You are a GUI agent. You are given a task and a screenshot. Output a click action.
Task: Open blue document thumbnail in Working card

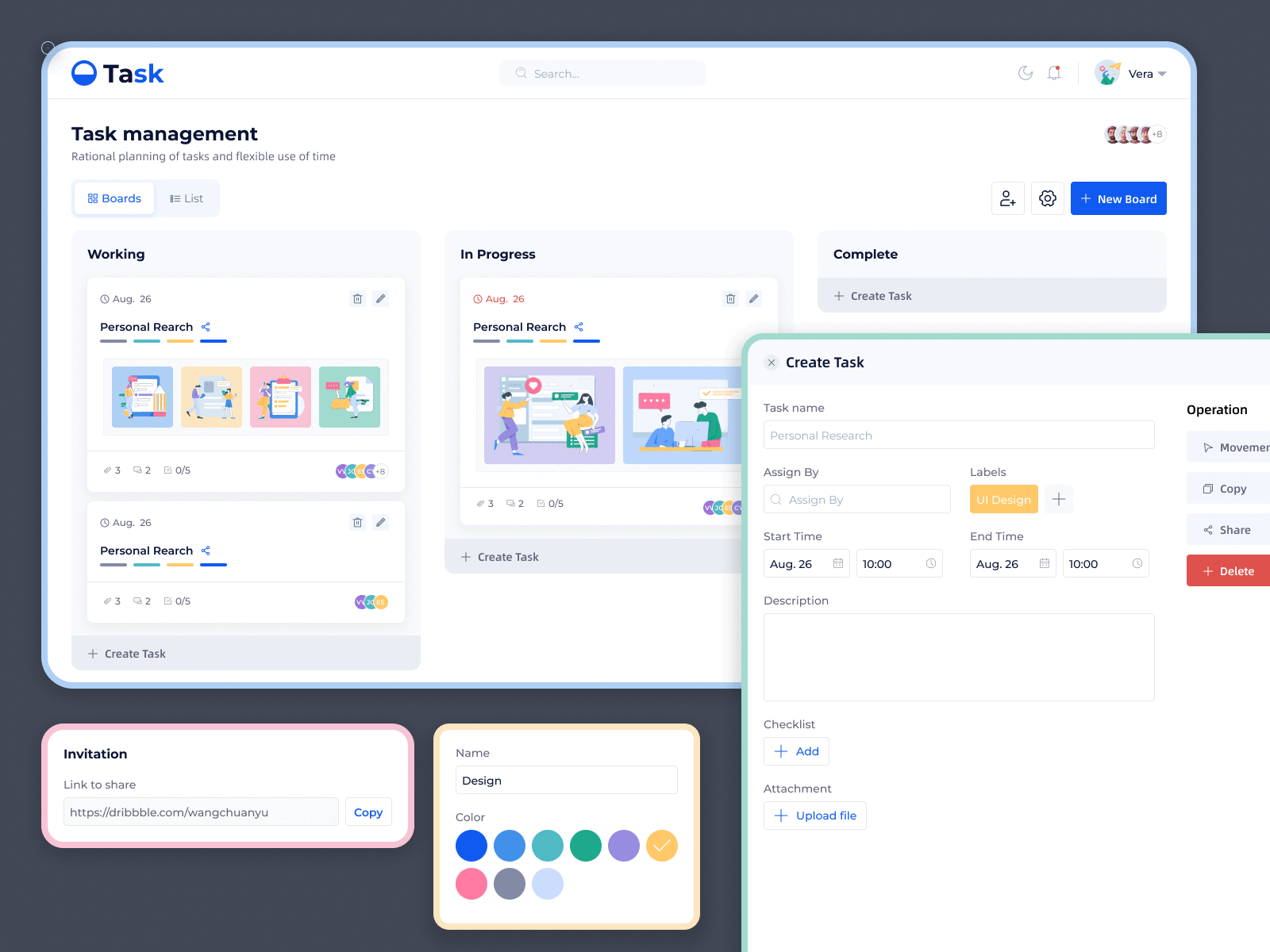142,397
